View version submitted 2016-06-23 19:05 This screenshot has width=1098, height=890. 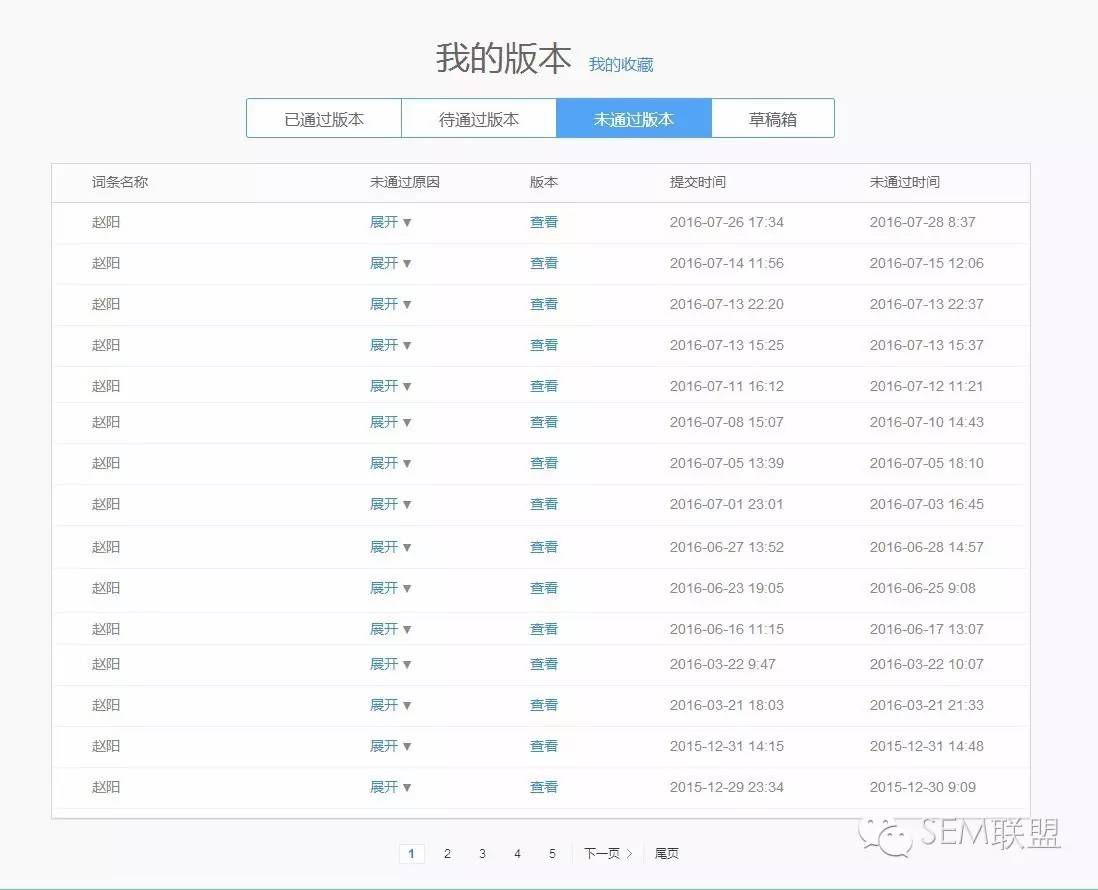[x=544, y=588]
